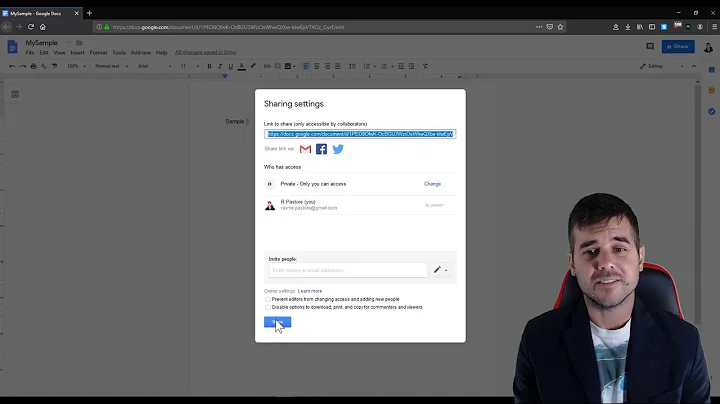This screenshot has width=720, height=404.
Task: Click the 'Enter names or email addresses' field
Action: pyautogui.click(x=348, y=270)
